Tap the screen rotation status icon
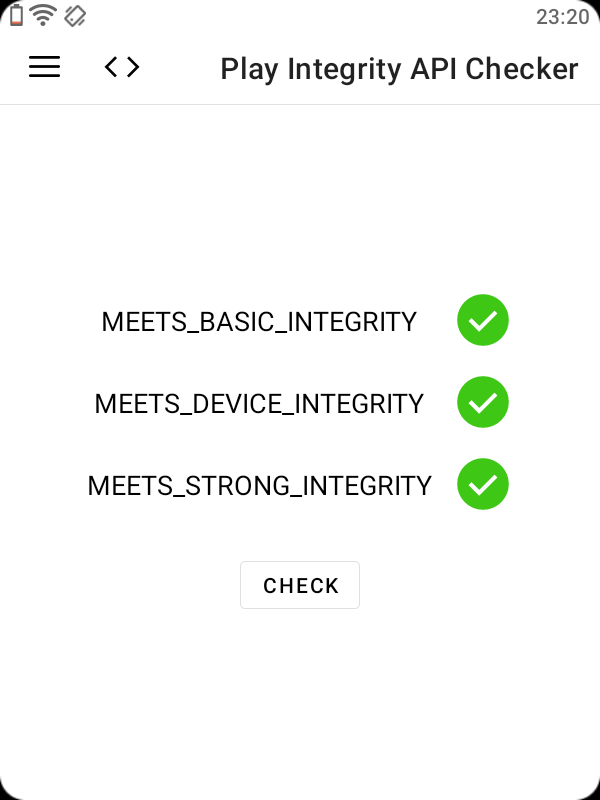Screen dimensions: 600x800 (74, 15)
